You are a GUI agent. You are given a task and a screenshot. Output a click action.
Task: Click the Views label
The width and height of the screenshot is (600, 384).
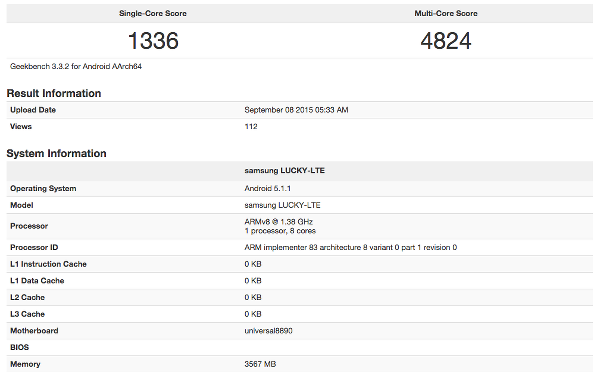click(x=21, y=127)
